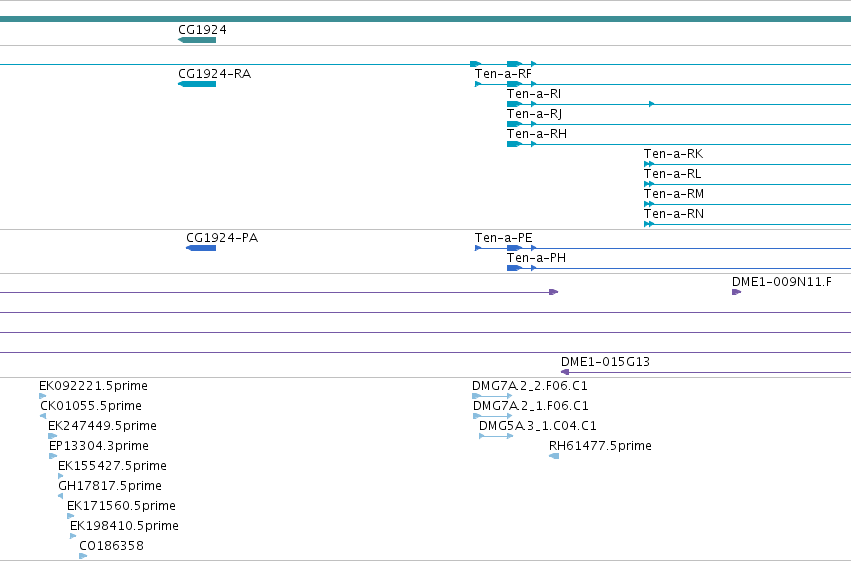This screenshot has height=561, width=851.
Task: Select the Ten-a-RN transcript
Action: point(674,214)
